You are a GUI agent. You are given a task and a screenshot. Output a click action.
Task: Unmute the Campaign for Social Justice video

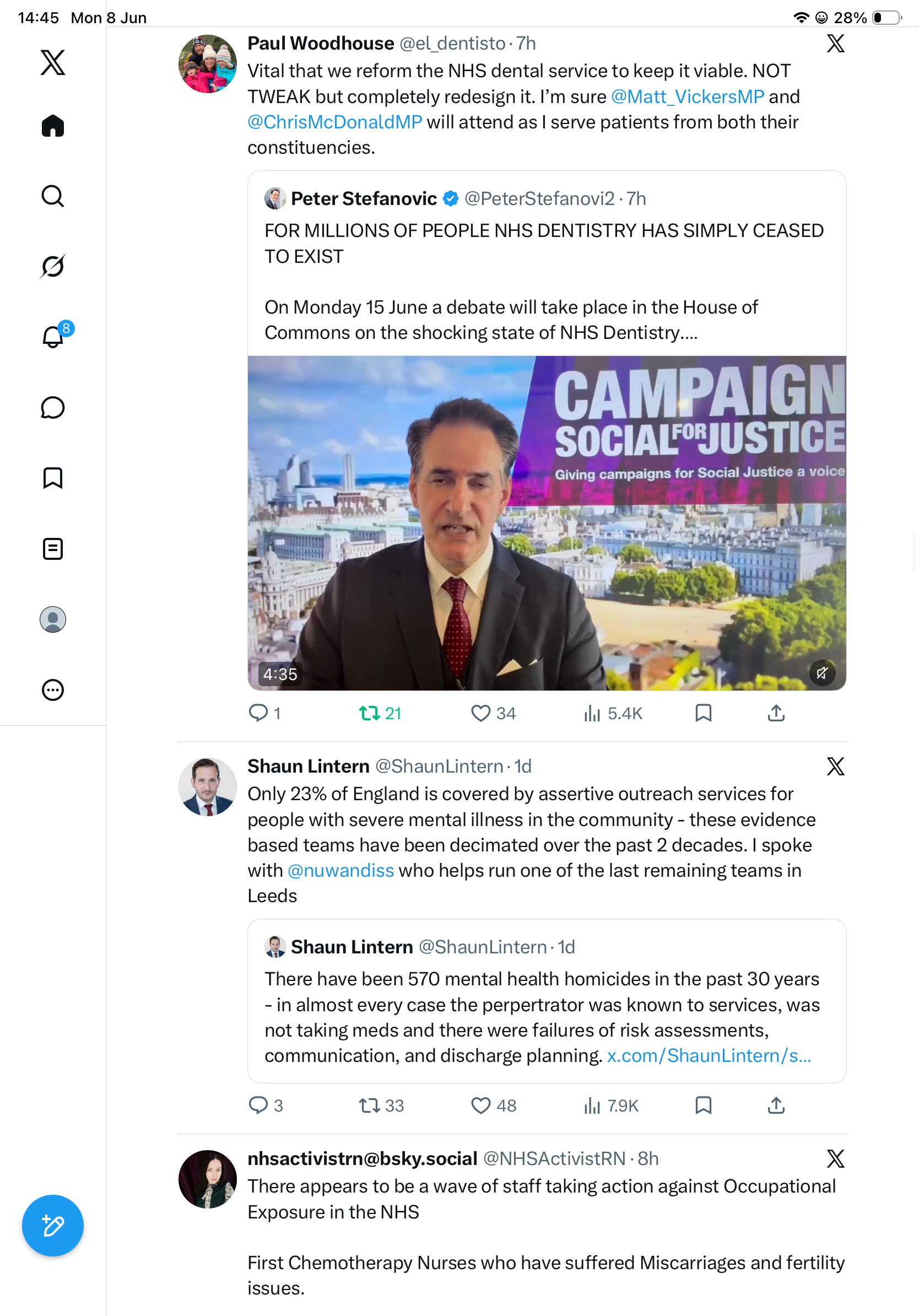pos(822,673)
